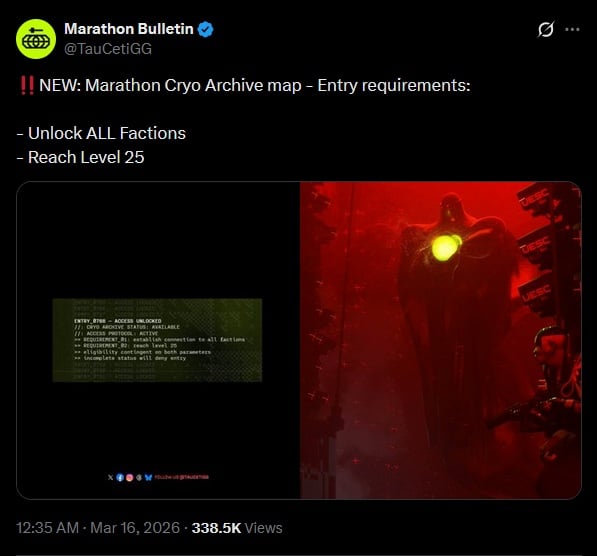The image size is (597, 556).
Task: Click the glowing yellow orb on figure
Action: [445, 248]
